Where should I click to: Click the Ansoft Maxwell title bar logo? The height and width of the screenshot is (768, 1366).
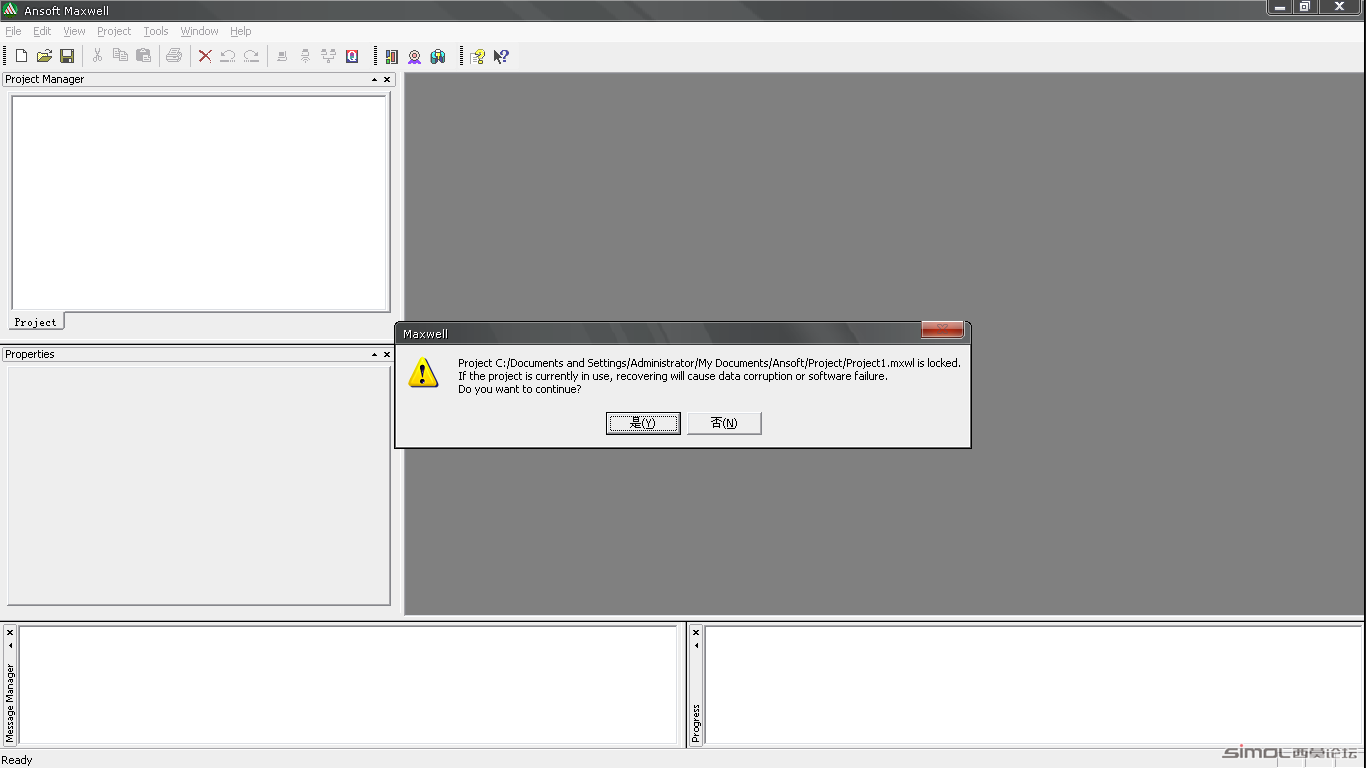click(x=11, y=10)
